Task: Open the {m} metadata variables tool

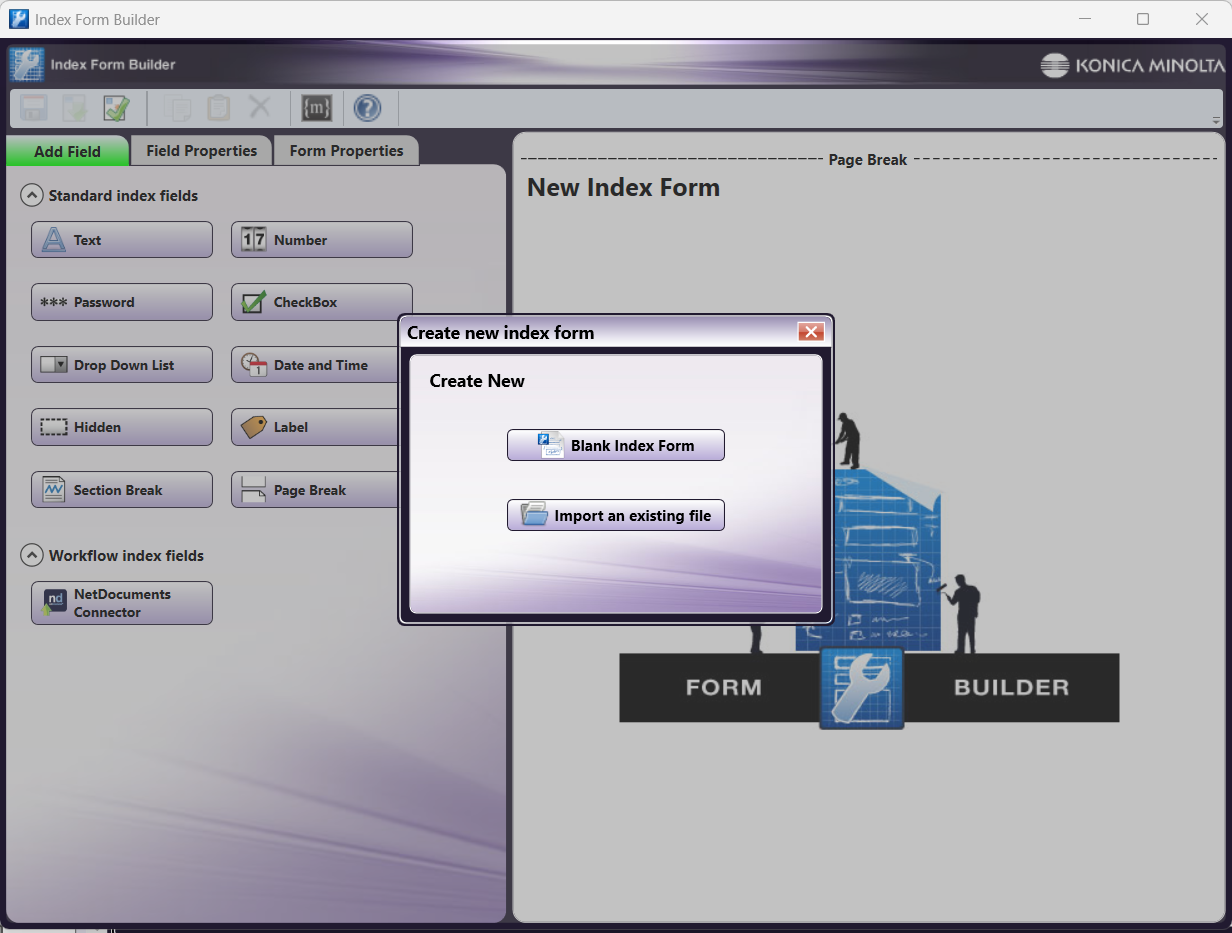Action: coord(317,108)
